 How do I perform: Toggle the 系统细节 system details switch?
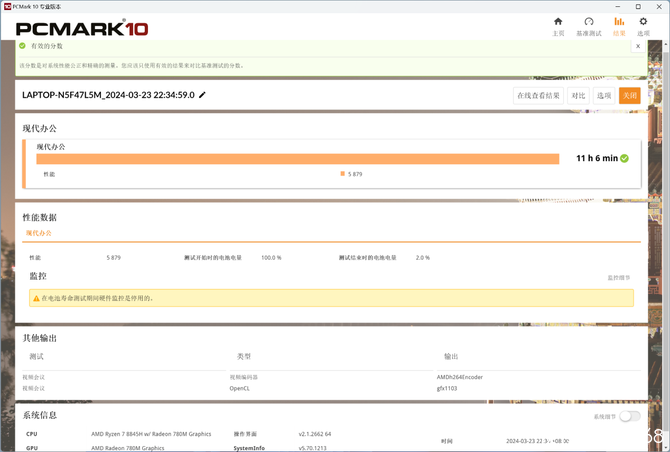click(x=629, y=416)
